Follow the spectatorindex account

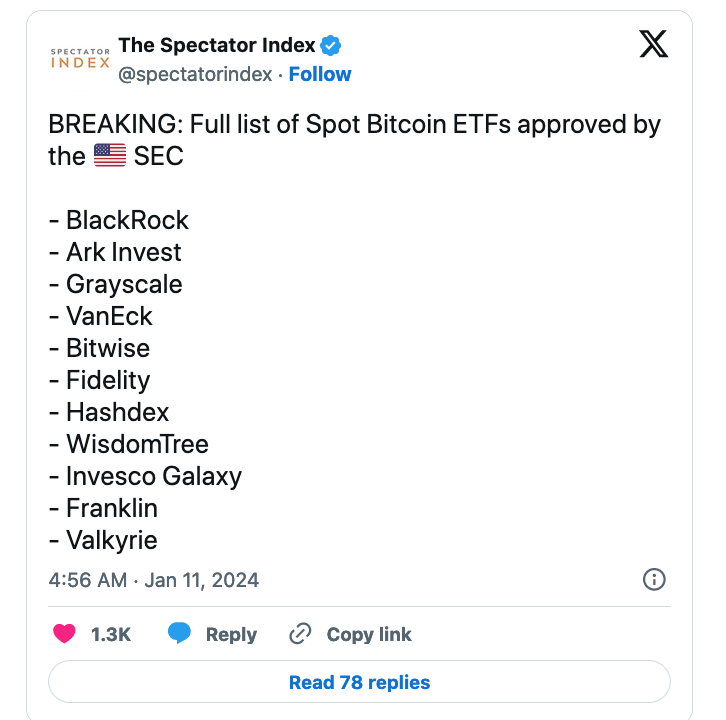pos(320,74)
